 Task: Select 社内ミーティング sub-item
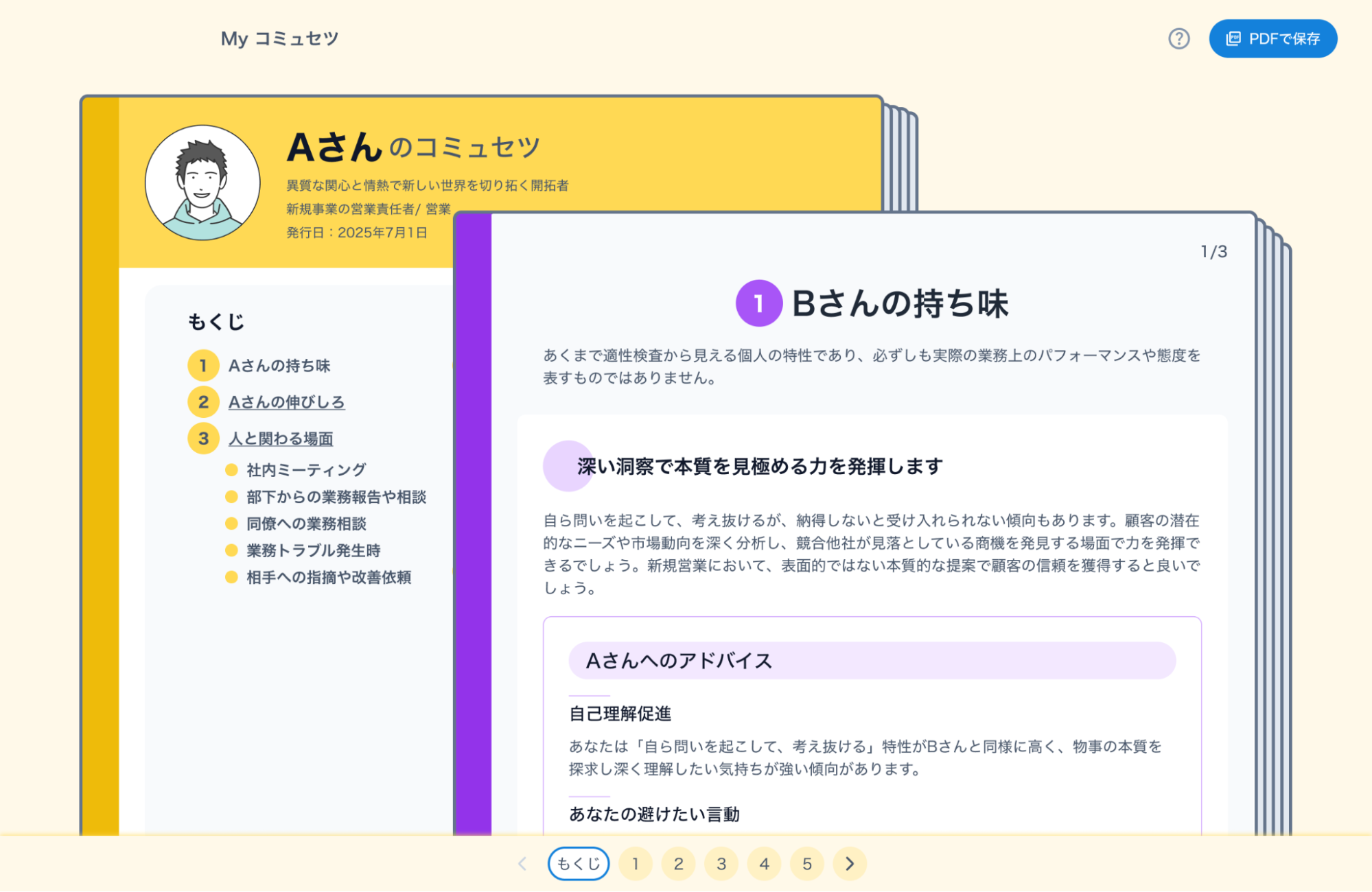point(306,470)
